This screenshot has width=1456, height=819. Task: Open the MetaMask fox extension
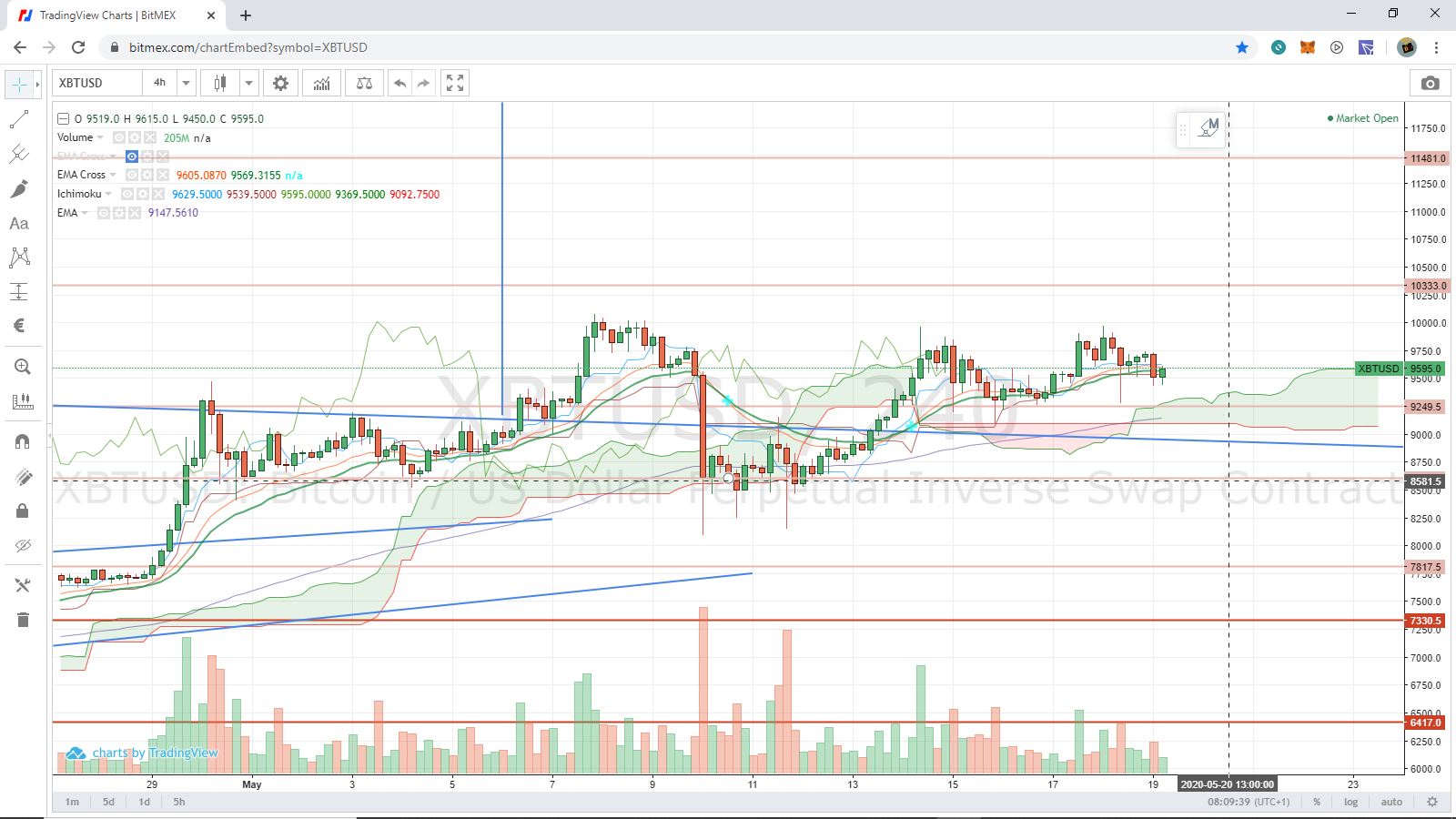[x=1308, y=47]
